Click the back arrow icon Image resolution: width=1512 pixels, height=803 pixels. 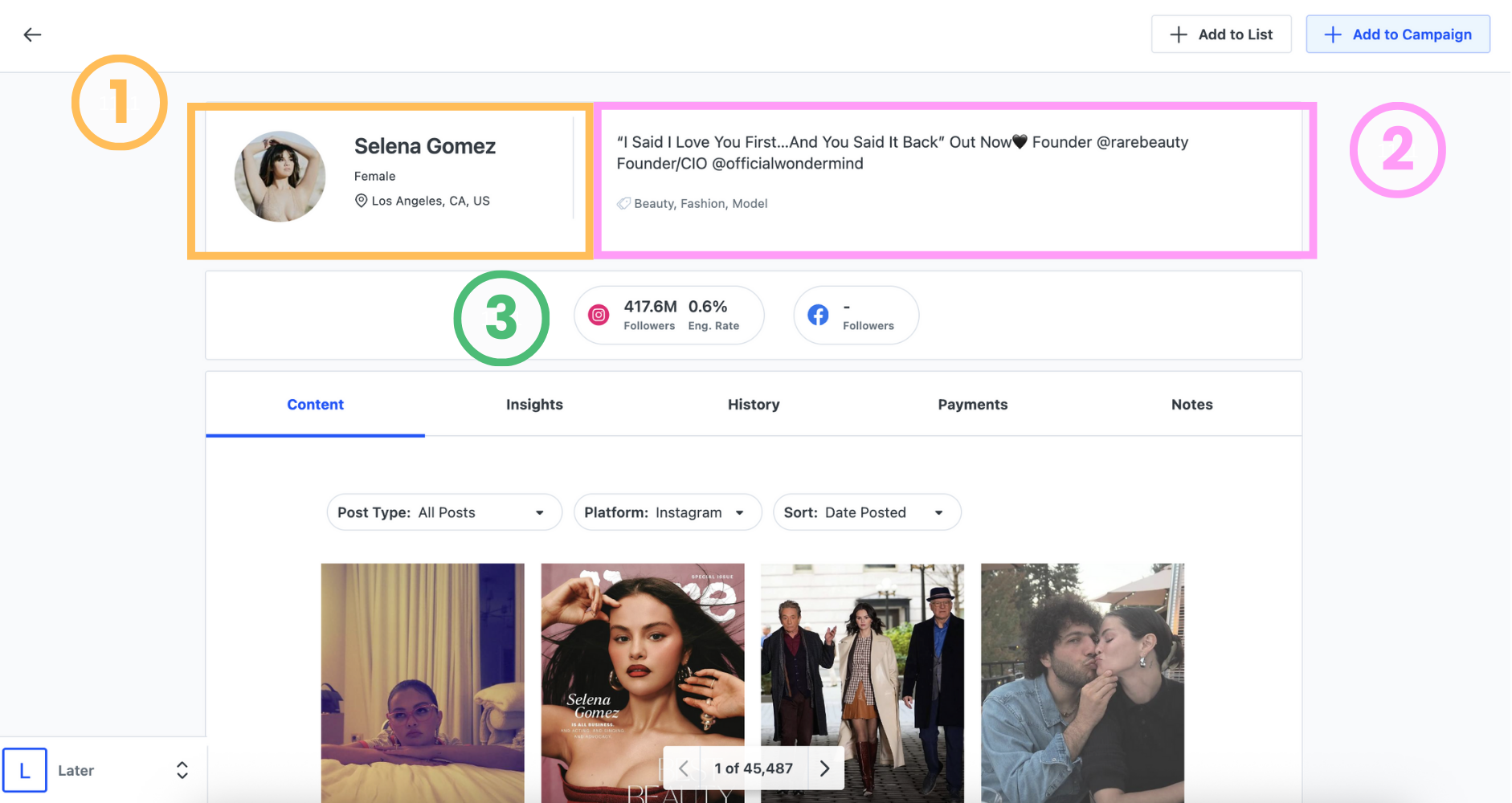click(32, 35)
